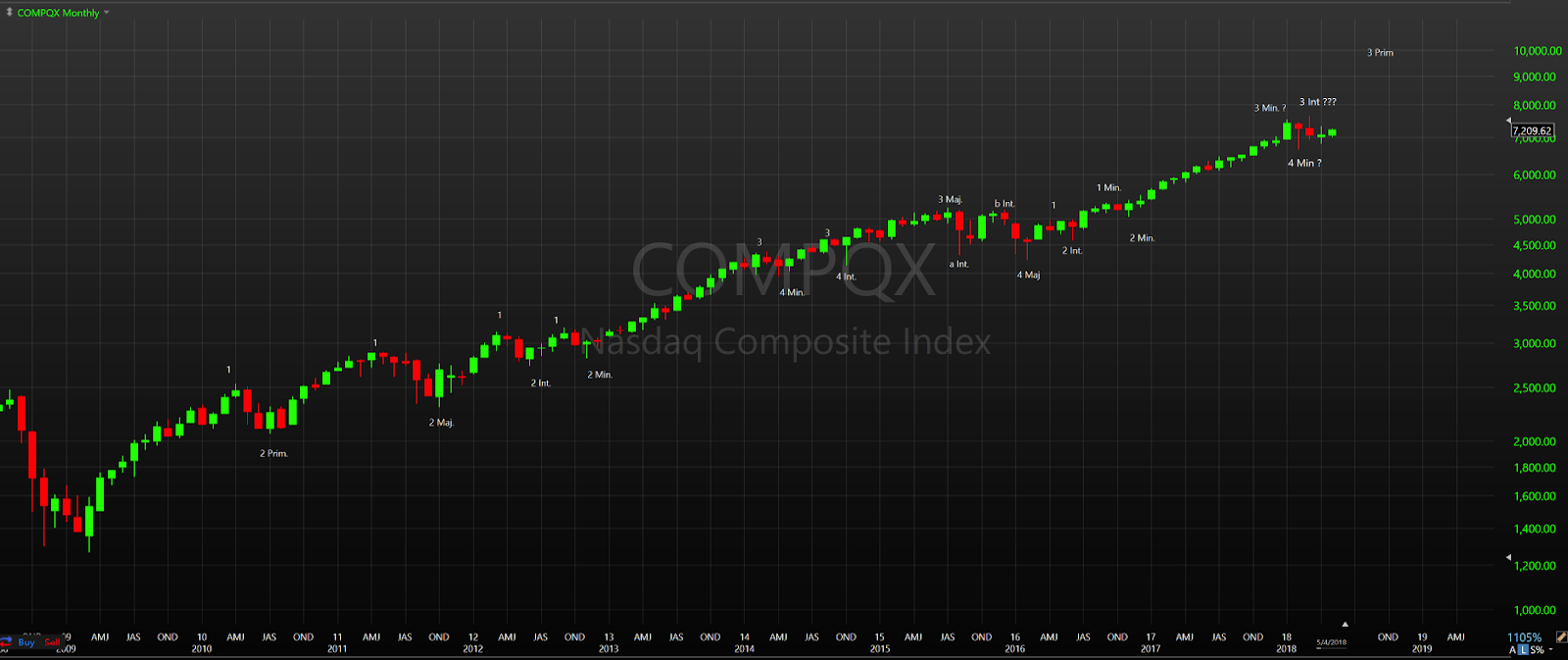Click the blue Buy button
Viewport: 1568px width, 660px height.
click(26, 642)
